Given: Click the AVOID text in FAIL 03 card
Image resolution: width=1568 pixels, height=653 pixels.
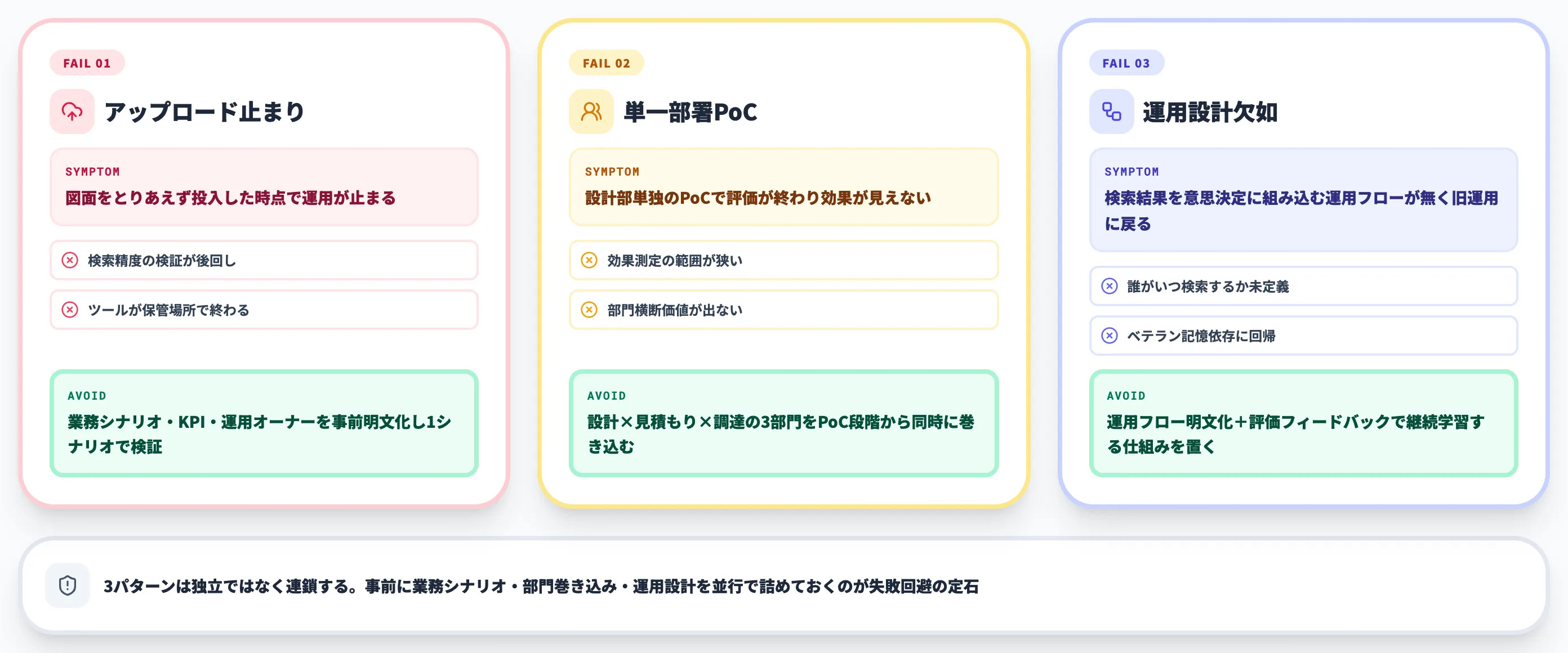Looking at the screenshot, I should (x=1124, y=396).
